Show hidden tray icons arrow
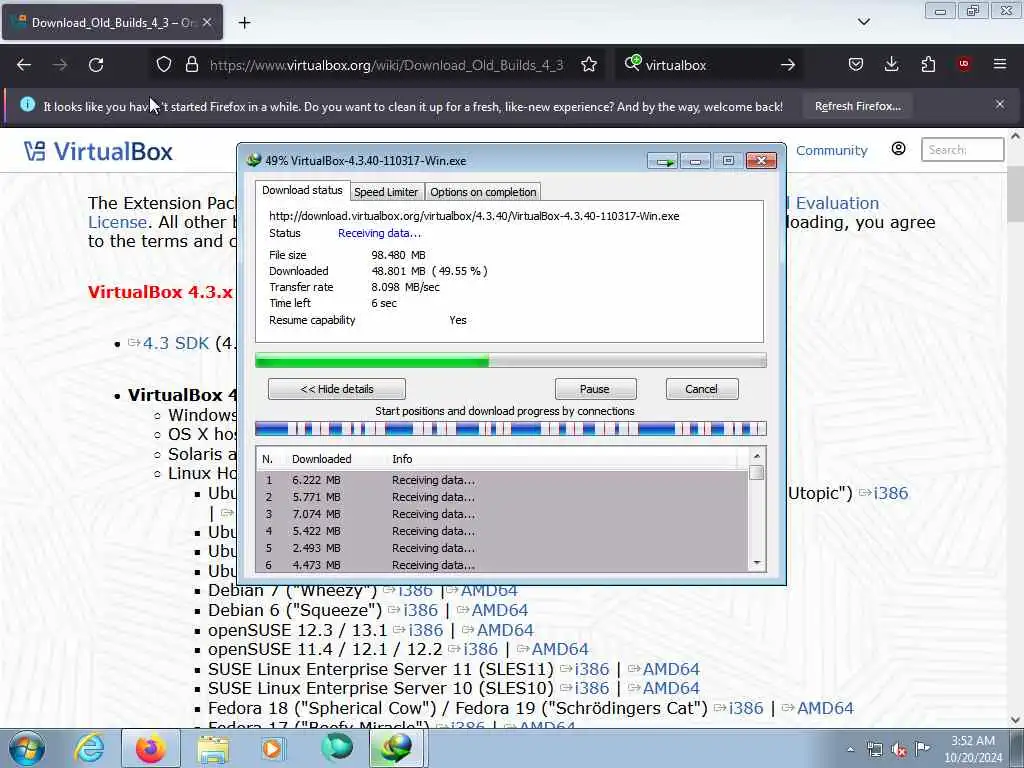The height and width of the screenshot is (768, 1024). [x=850, y=749]
